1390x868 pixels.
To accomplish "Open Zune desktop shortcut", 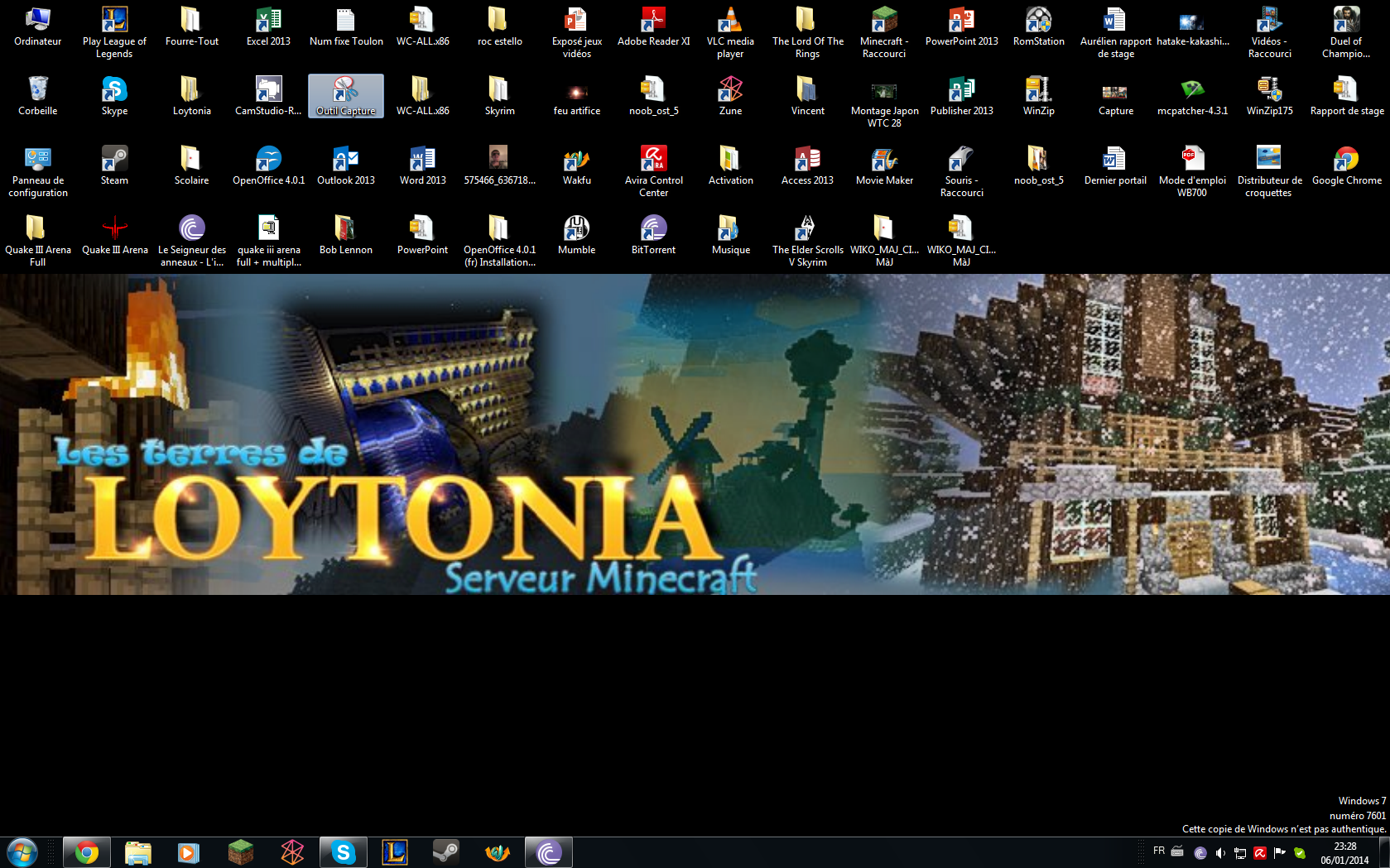I will tap(730, 96).
